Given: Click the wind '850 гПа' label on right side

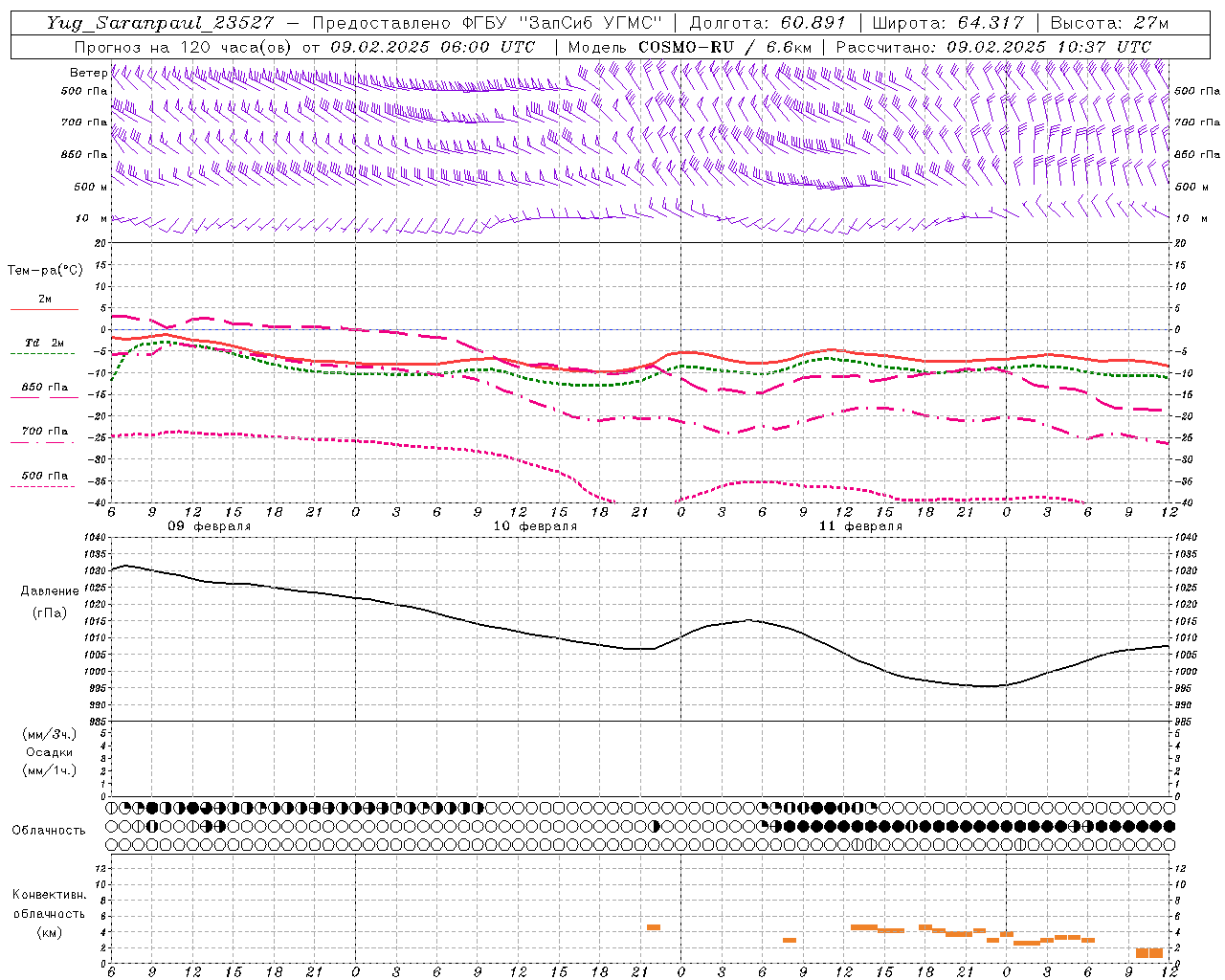Looking at the screenshot, I should coord(1197,154).
